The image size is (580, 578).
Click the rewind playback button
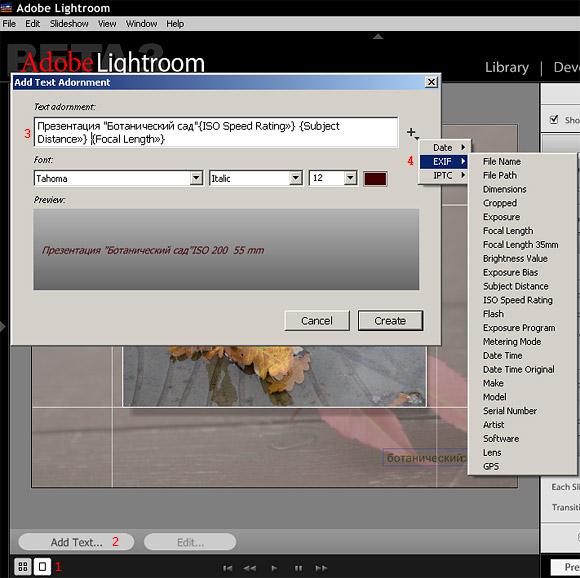coord(250,568)
